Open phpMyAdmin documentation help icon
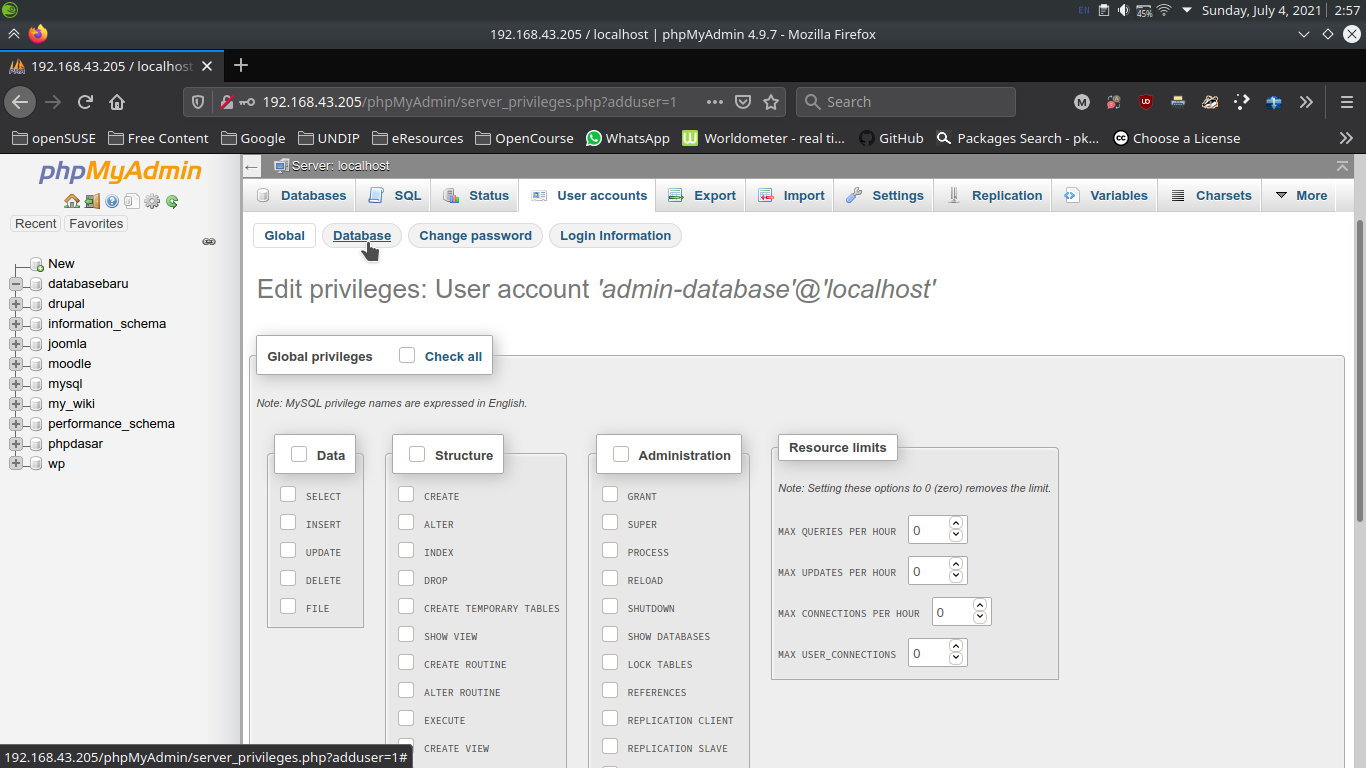Image resolution: width=1366 pixels, height=768 pixels. pyautogui.click(x=112, y=201)
